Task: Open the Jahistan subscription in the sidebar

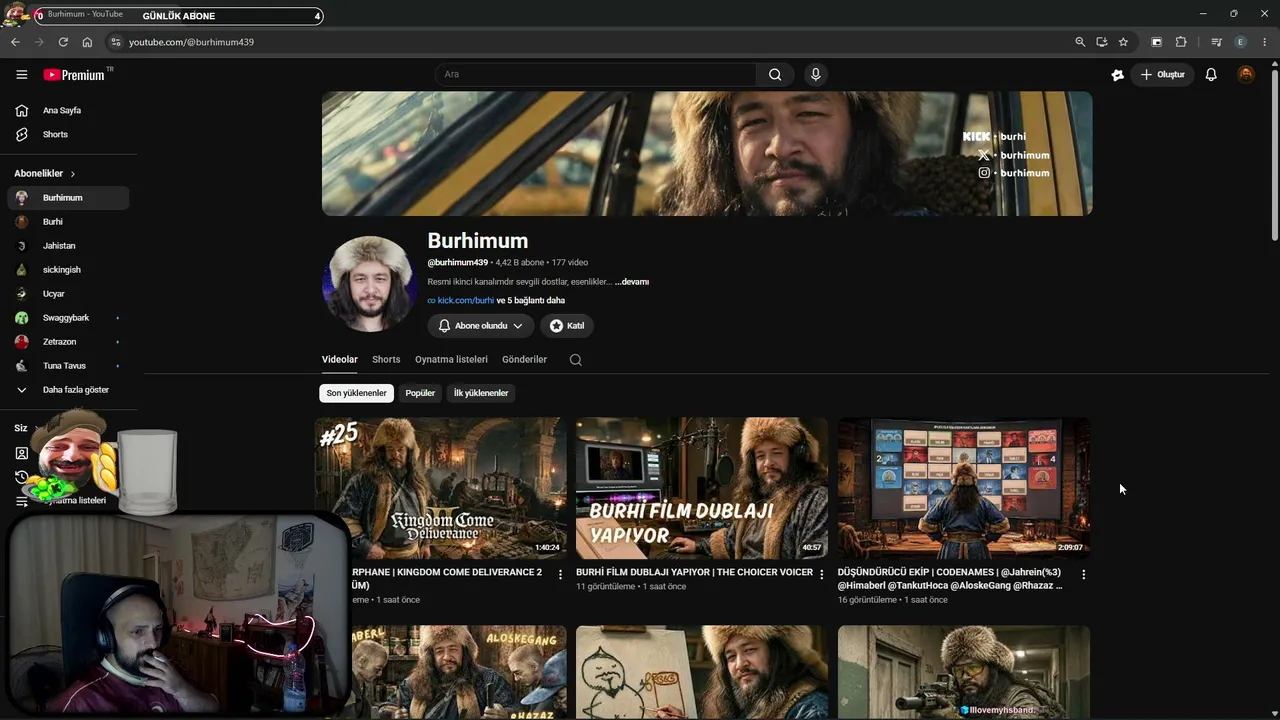Action: (x=68, y=246)
